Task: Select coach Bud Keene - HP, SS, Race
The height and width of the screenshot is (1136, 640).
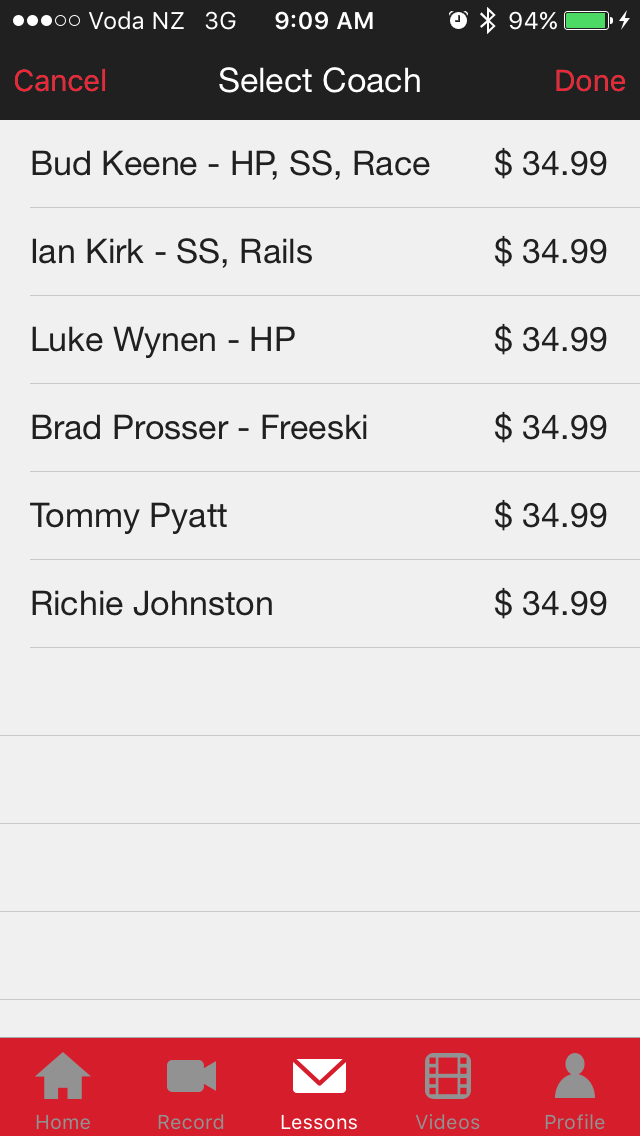Action: pyautogui.click(x=230, y=164)
